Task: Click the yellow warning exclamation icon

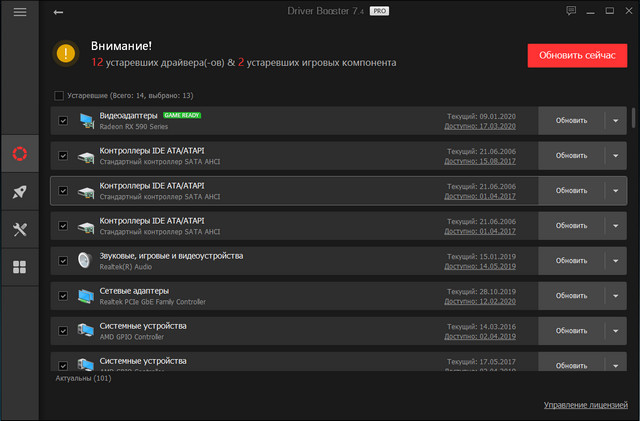Action: click(66, 53)
